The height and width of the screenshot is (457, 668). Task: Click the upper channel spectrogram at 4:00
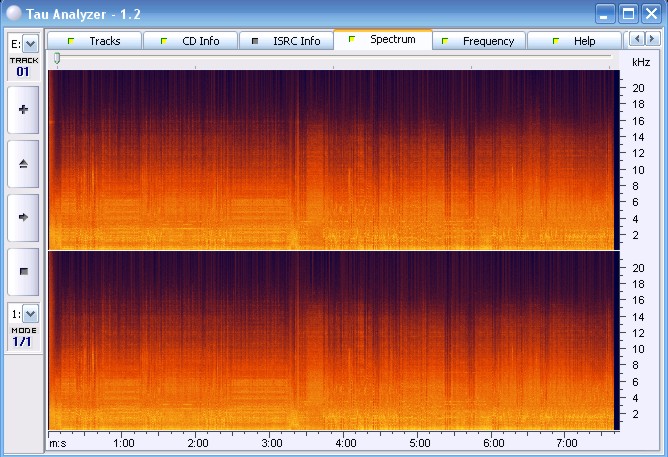pyautogui.click(x=346, y=160)
